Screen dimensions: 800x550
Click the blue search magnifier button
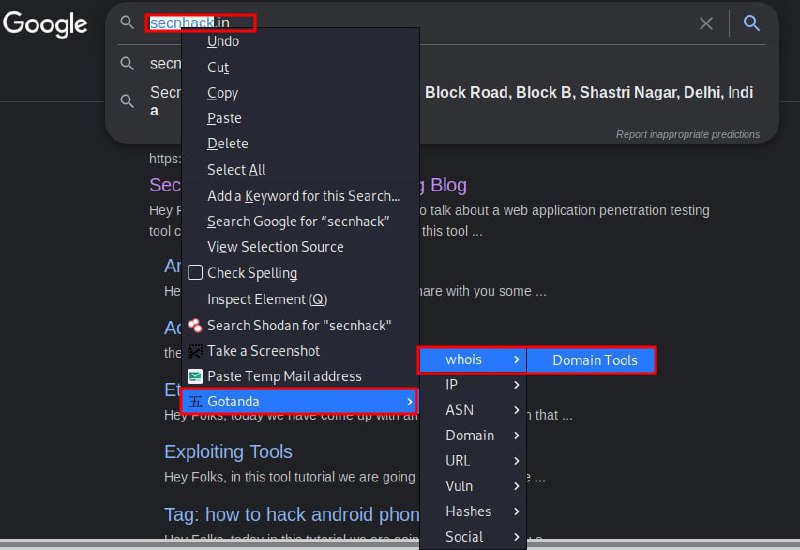(752, 23)
